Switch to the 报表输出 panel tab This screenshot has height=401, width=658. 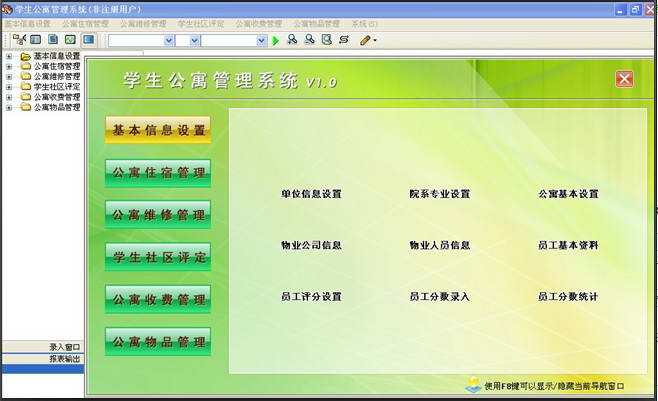click(x=65, y=358)
